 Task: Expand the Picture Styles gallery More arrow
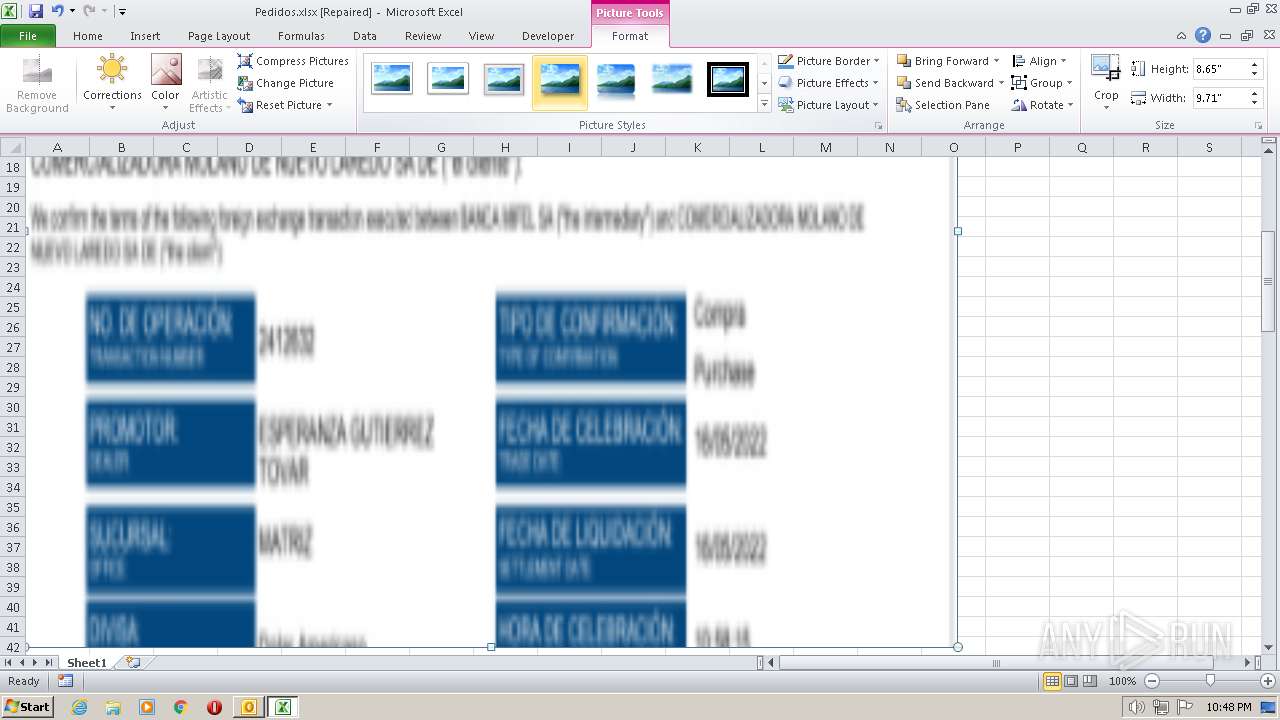tap(765, 104)
